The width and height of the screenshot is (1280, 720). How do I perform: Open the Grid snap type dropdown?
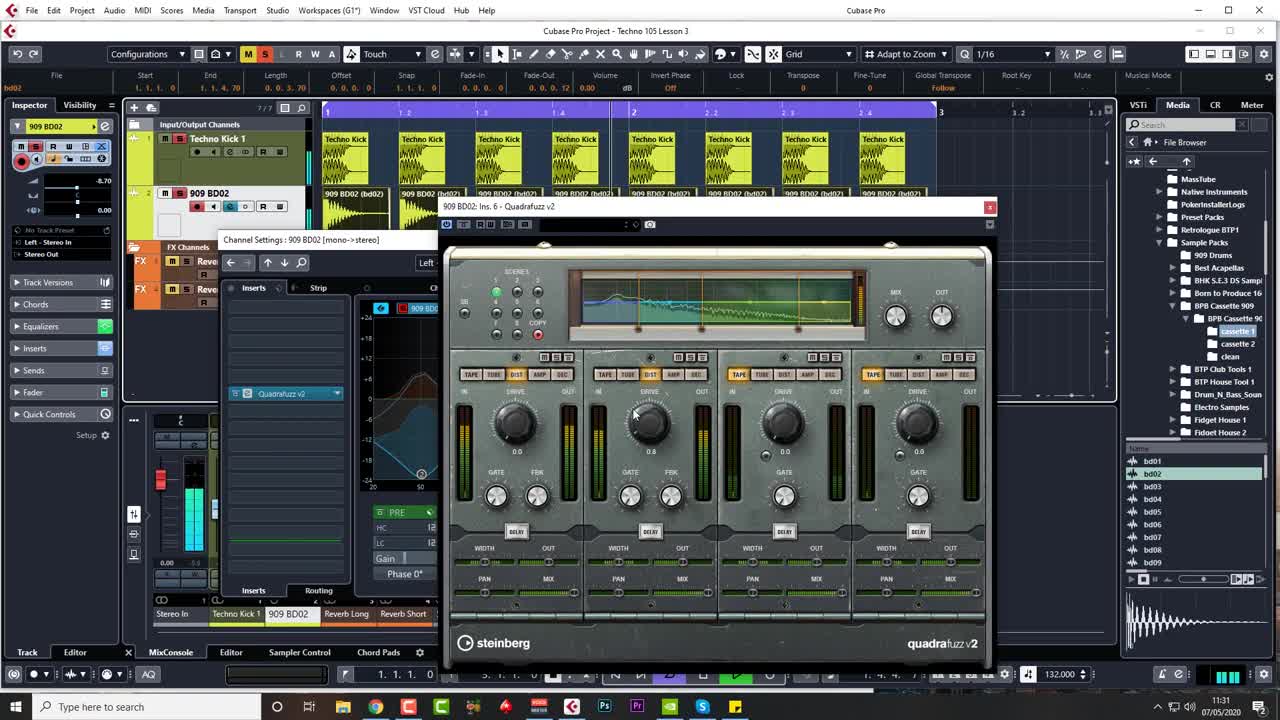[x=818, y=54]
